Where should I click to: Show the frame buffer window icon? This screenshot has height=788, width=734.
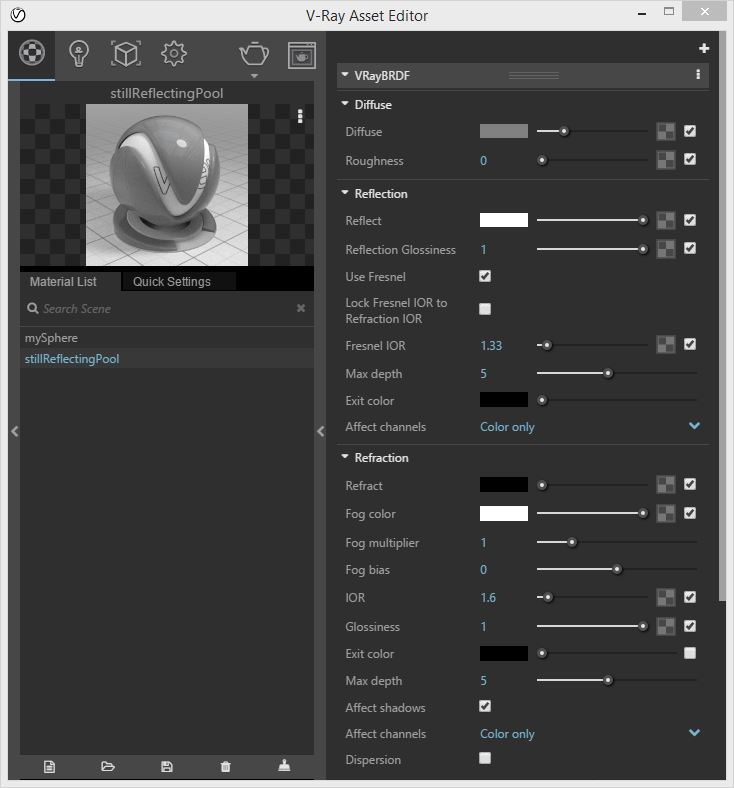(301, 55)
